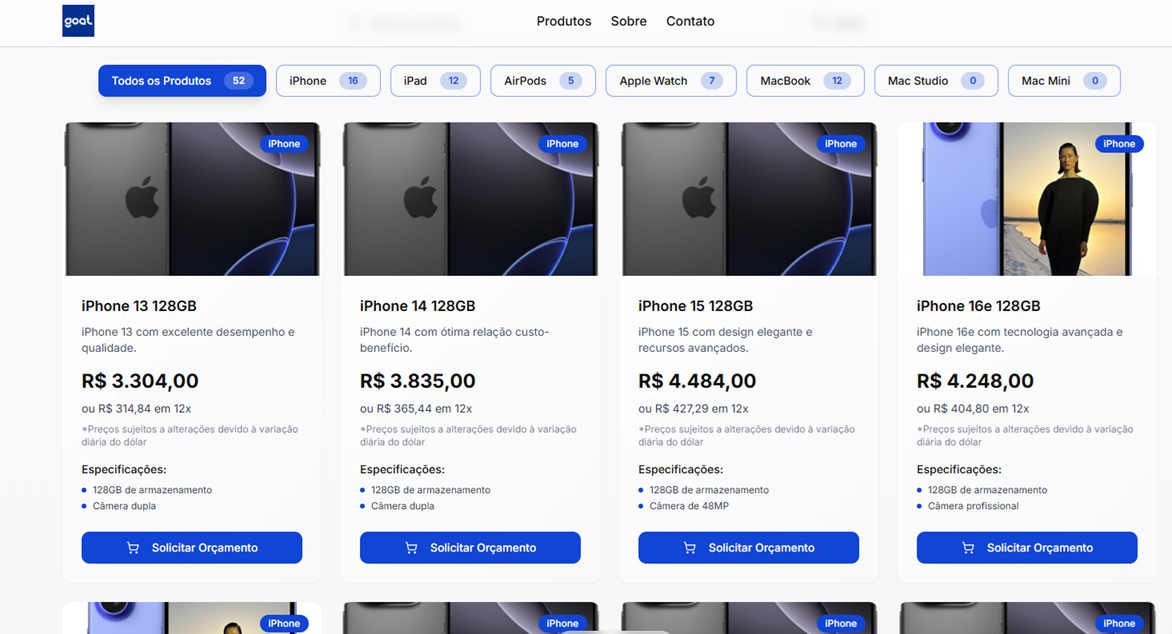Go to the Sobre page

click(x=629, y=21)
